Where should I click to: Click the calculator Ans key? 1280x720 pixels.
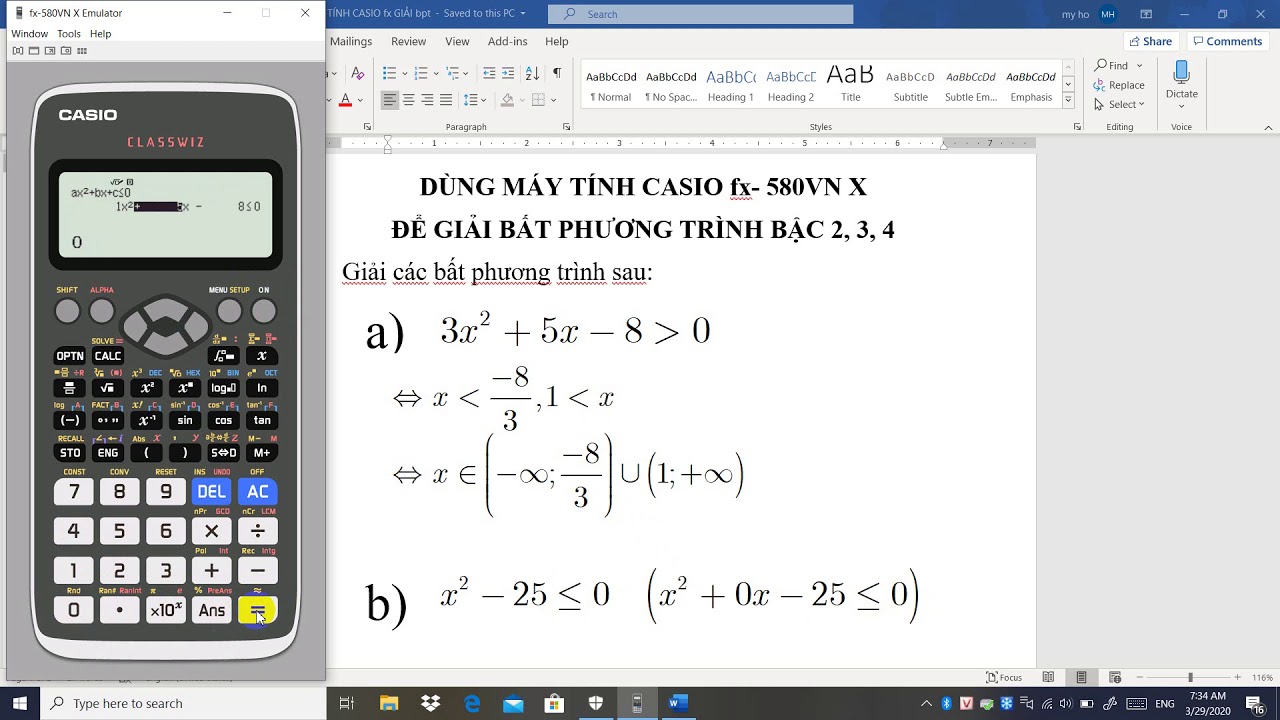click(211, 610)
